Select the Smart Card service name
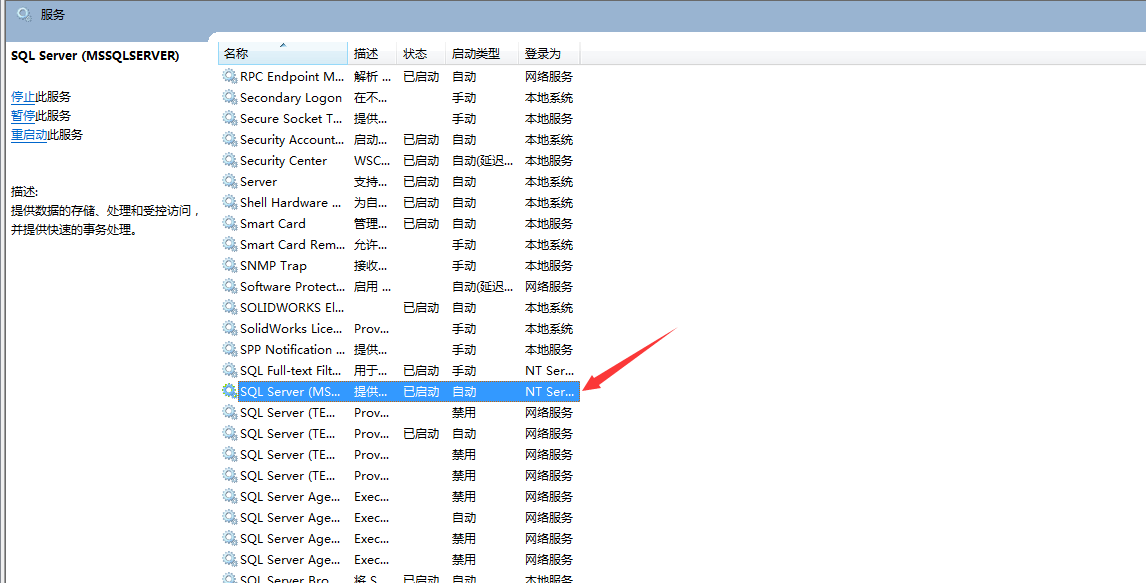1146x583 pixels. click(x=273, y=224)
